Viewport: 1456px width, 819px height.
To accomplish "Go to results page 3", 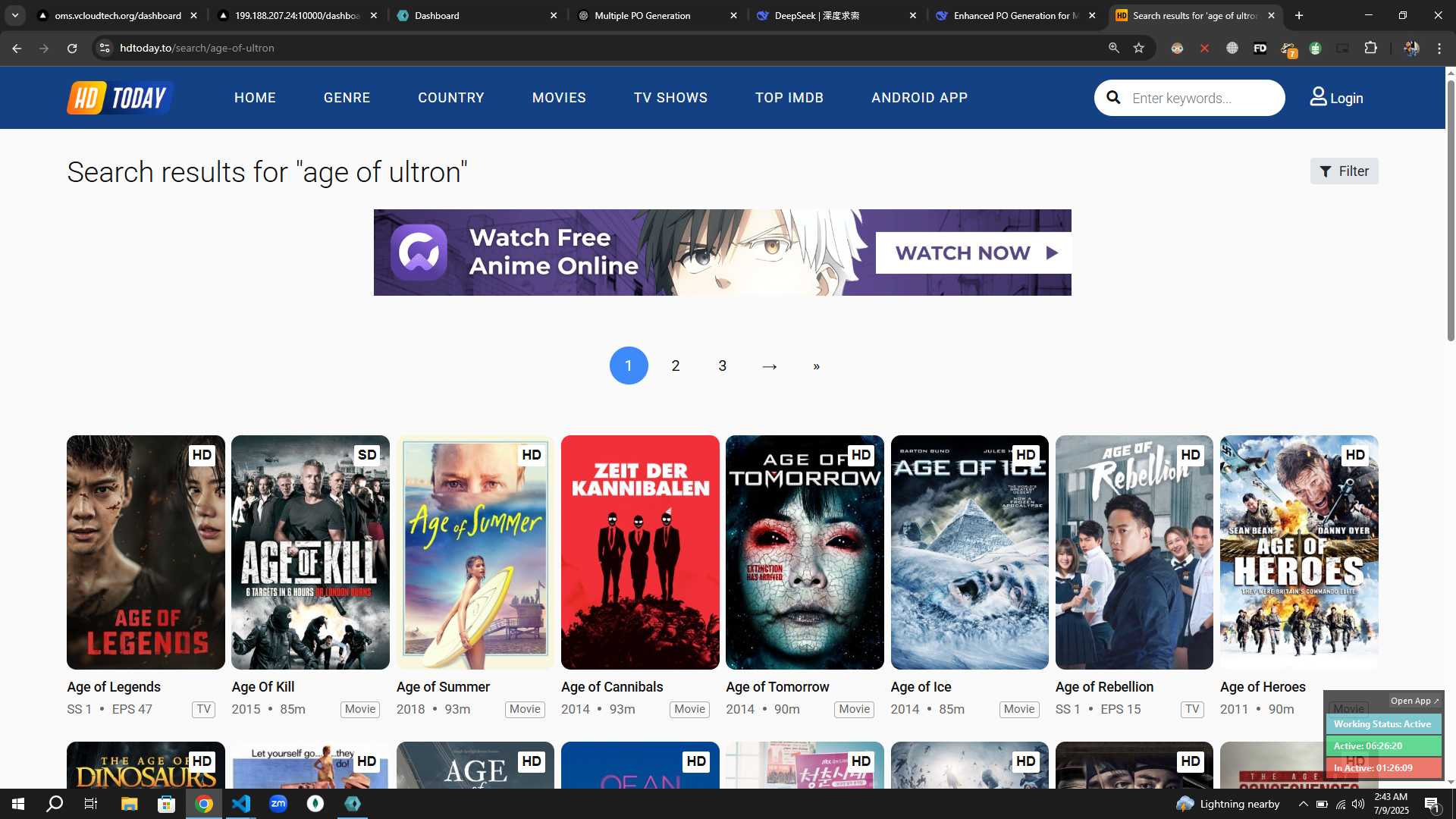I will [x=723, y=366].
